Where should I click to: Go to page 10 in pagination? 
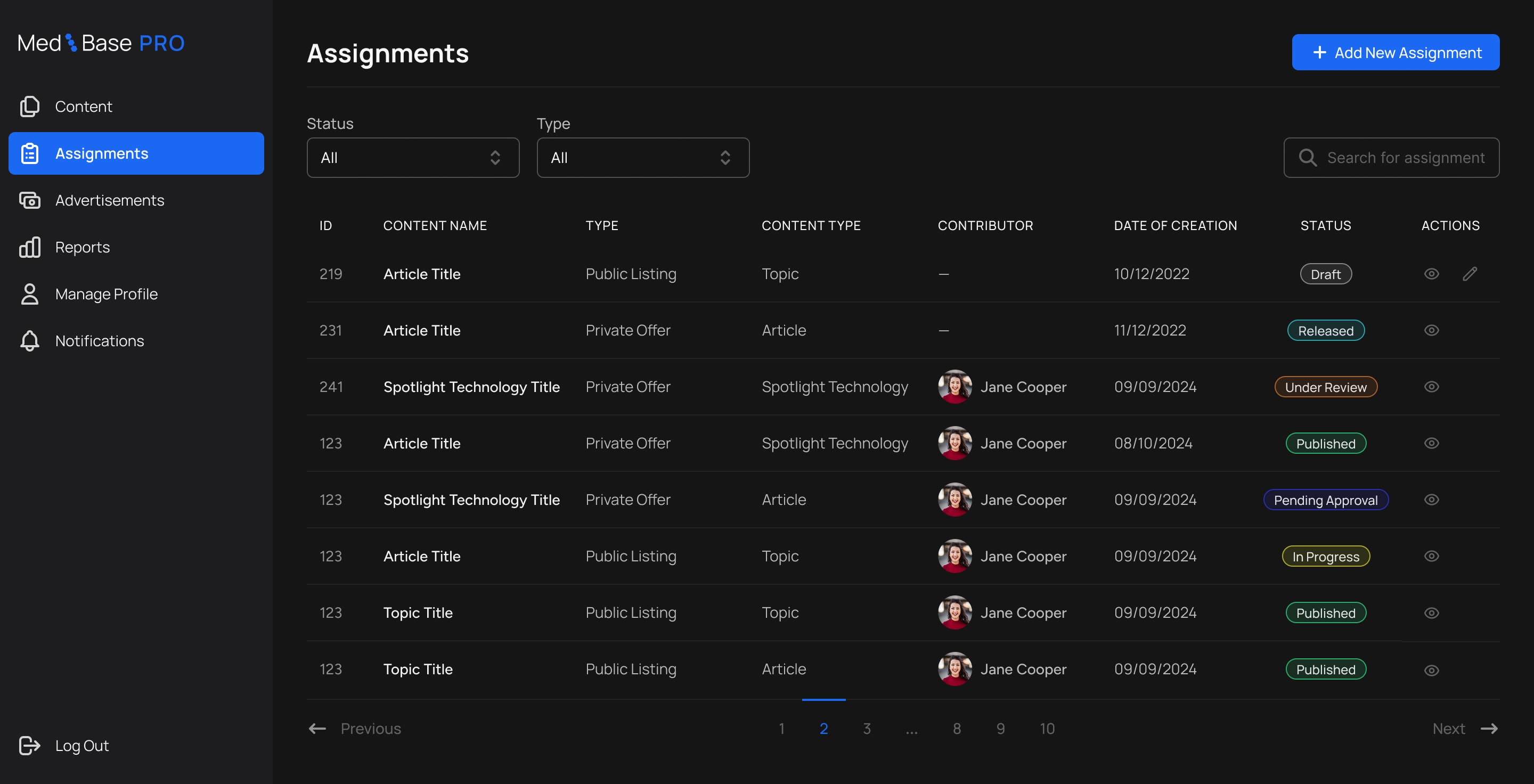1047,729
